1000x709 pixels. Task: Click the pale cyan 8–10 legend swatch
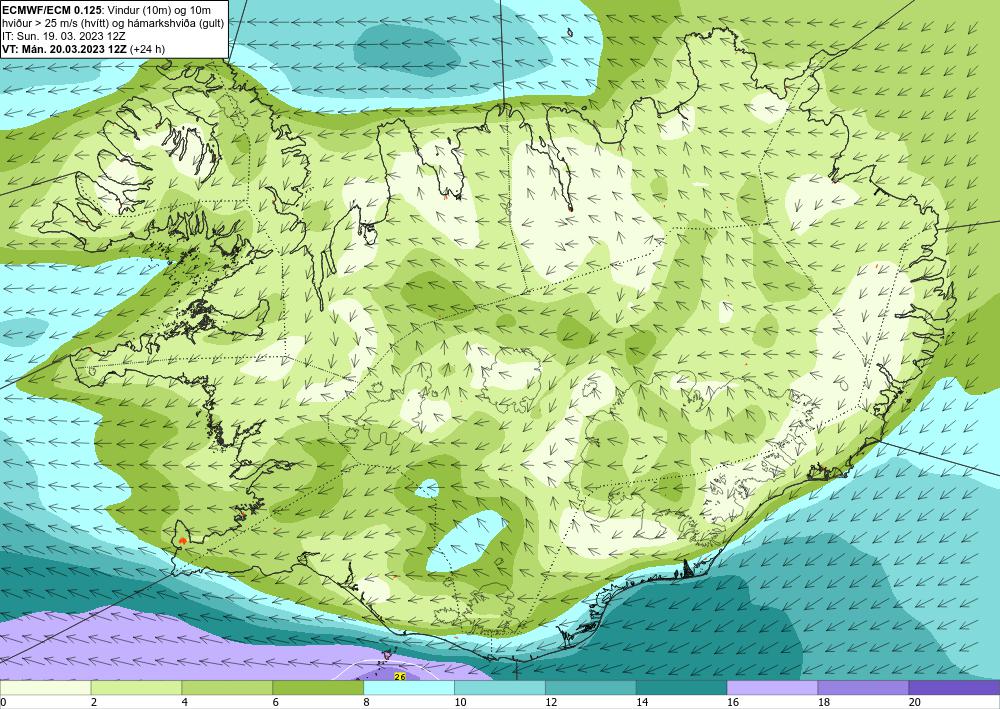[x=409, y=688]
